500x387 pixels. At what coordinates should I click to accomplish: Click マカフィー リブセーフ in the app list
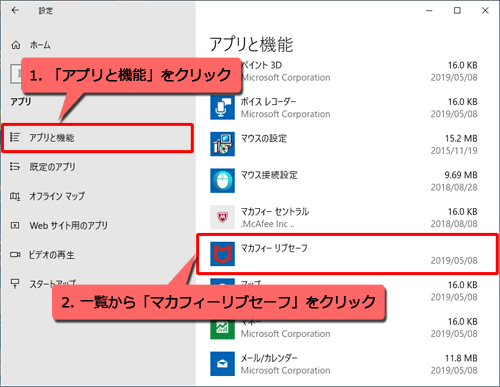tap(347, 254)
